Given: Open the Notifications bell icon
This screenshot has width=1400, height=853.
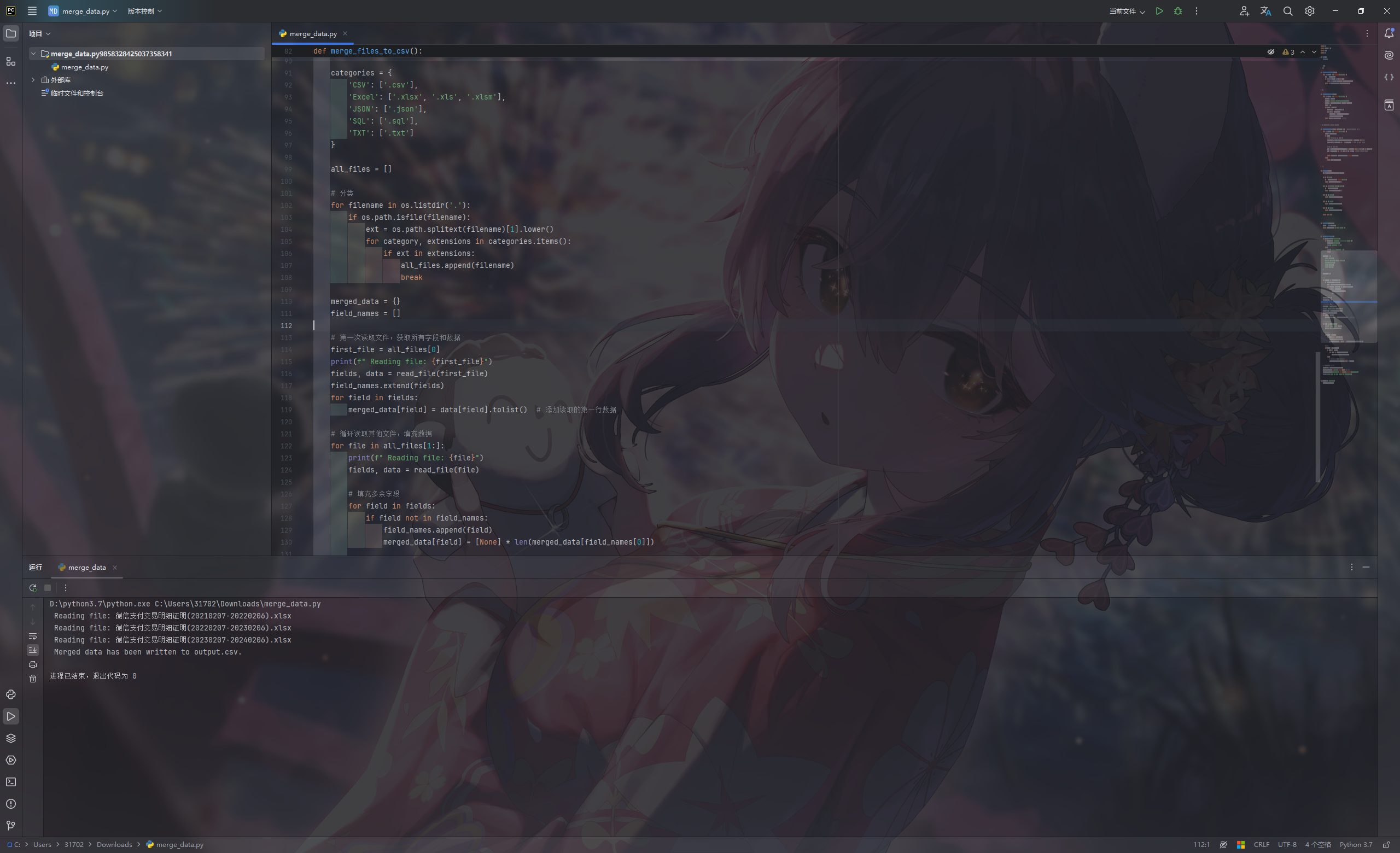Looking at the screenshot, I should pos(1389,33).
